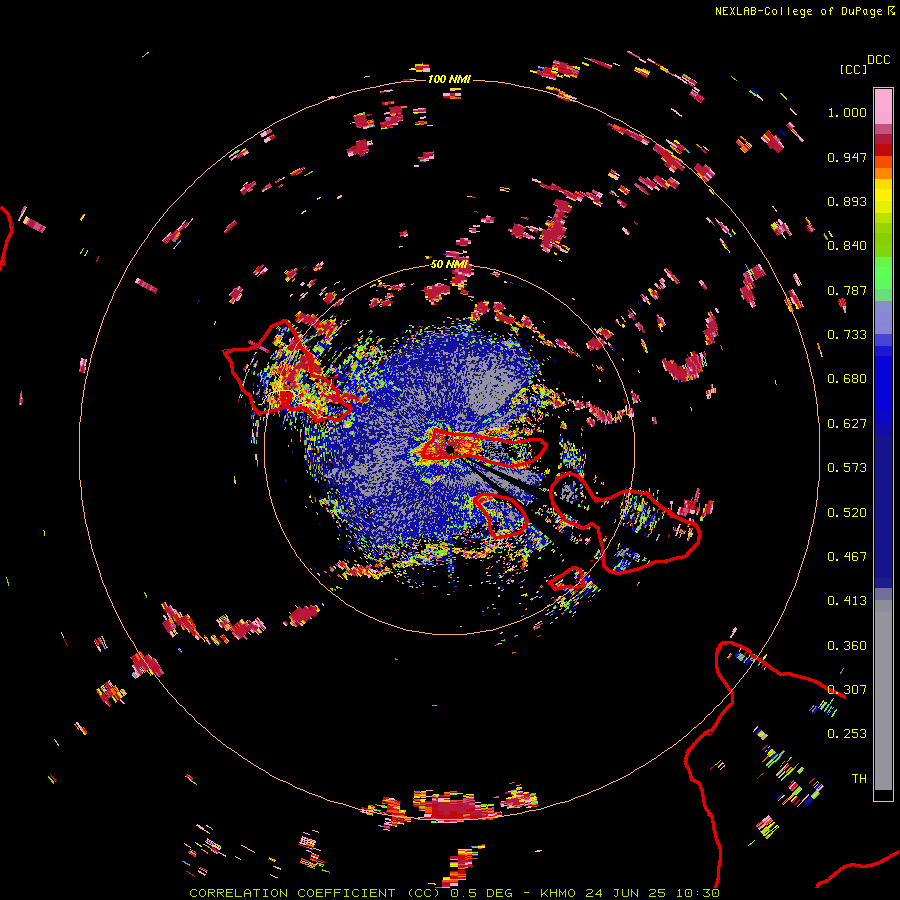The width and height of the screenshot is (900, 900).
Task: Select the 1.000 legend value
Action: click(x=847, y=112)
